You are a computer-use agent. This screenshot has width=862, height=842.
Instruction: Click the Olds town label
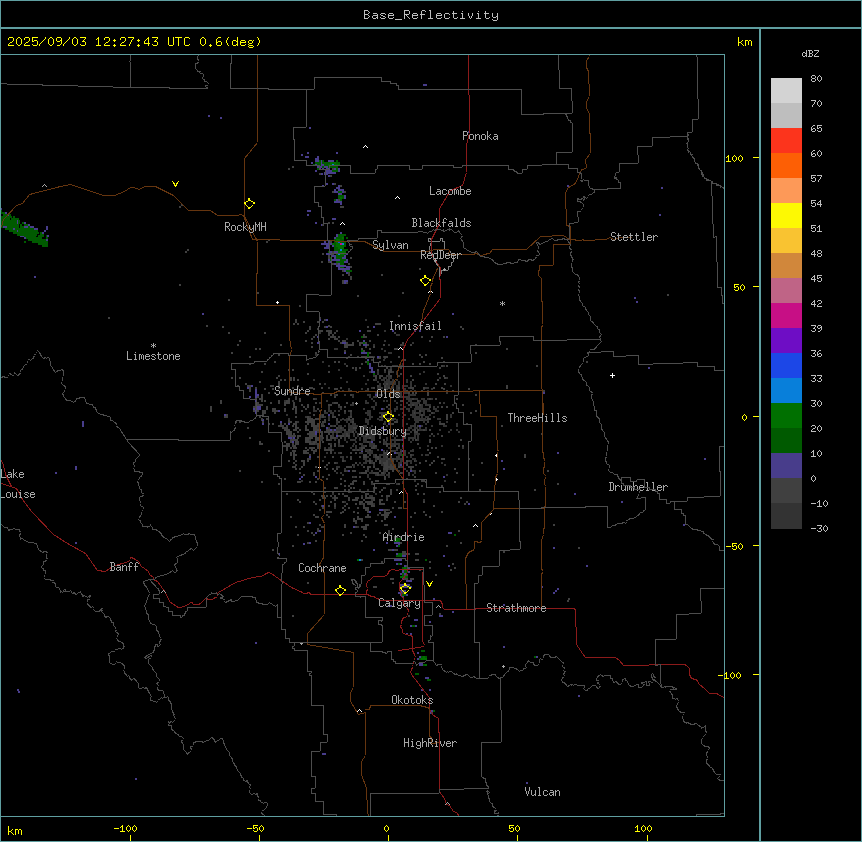[x=388, y=394]
